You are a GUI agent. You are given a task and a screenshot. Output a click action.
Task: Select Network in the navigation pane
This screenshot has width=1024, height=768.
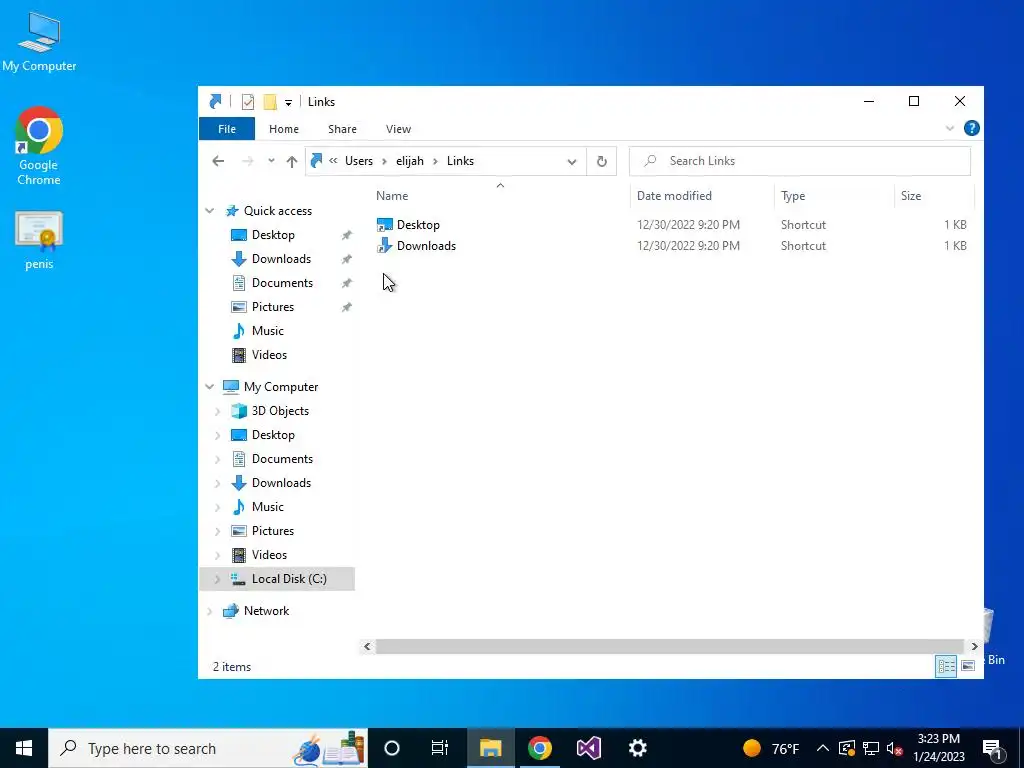point(266,611)
